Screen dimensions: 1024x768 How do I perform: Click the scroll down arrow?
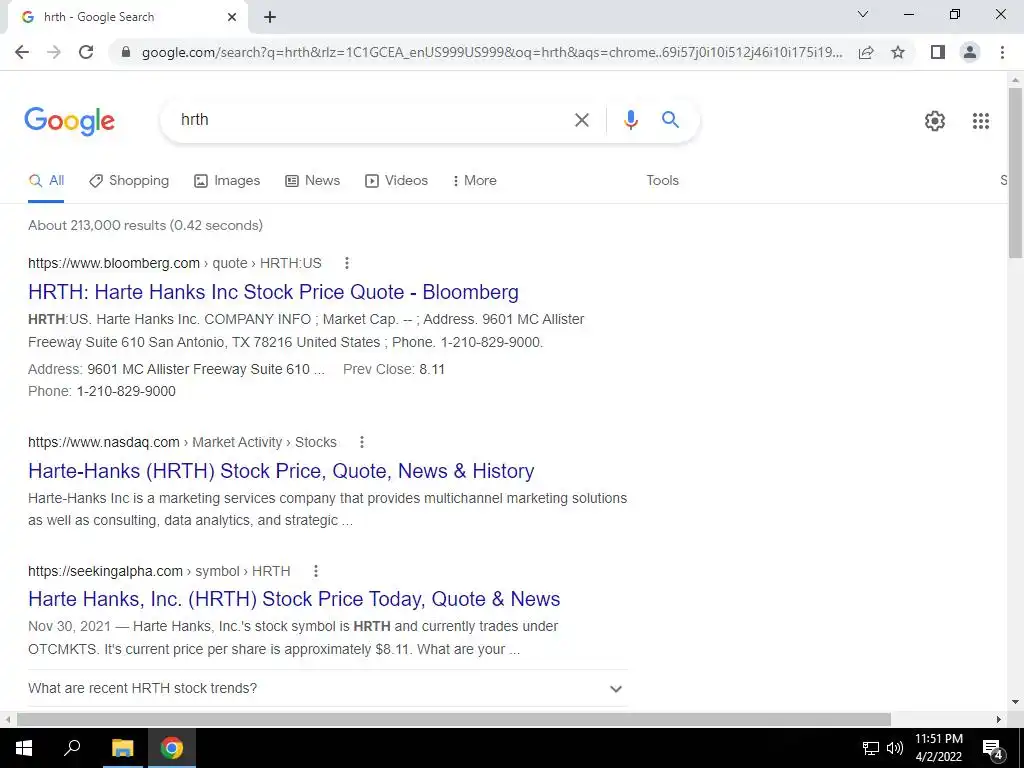tap(1015, 702)
